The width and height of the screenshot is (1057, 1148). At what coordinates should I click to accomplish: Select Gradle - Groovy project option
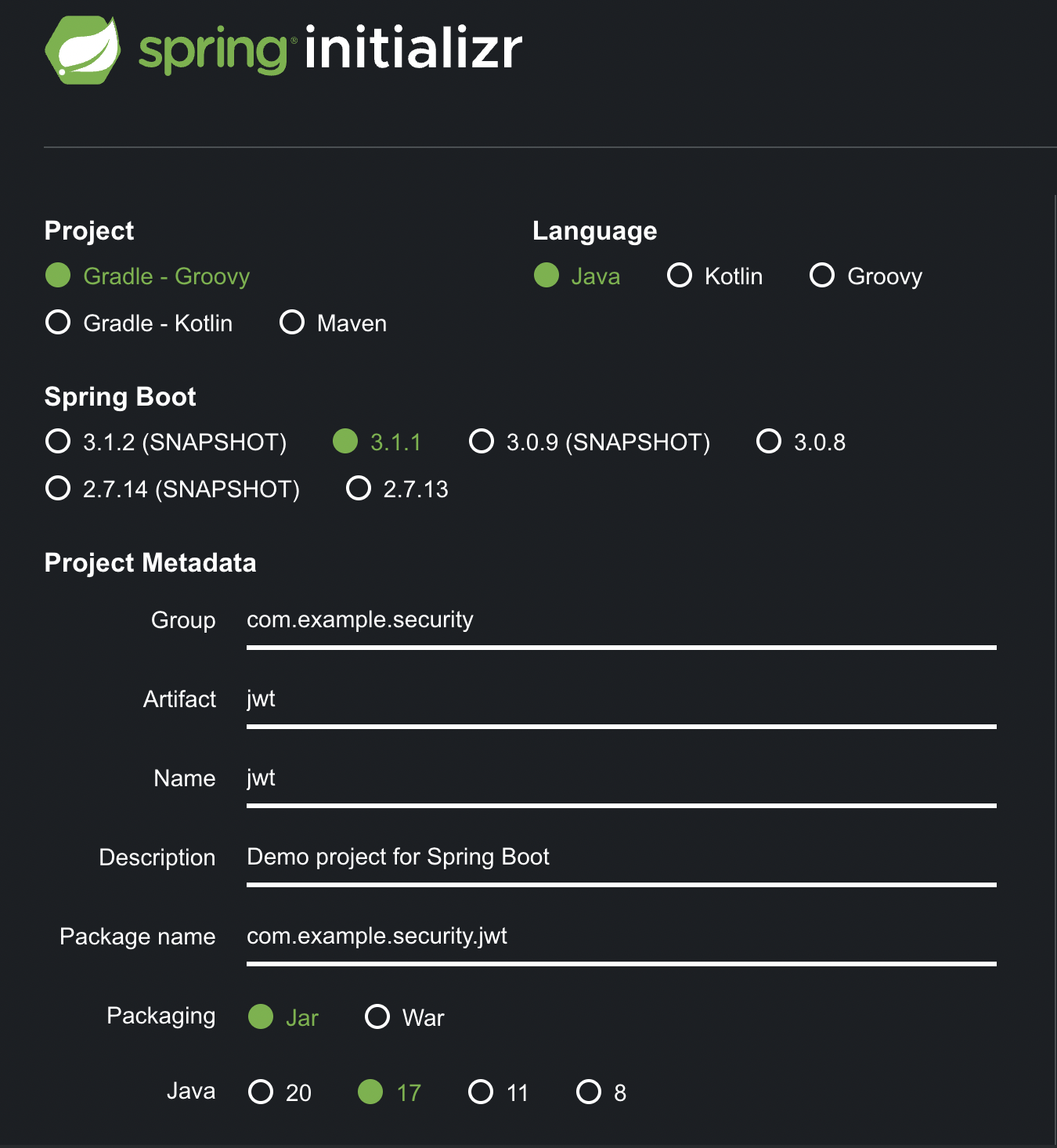148,276
